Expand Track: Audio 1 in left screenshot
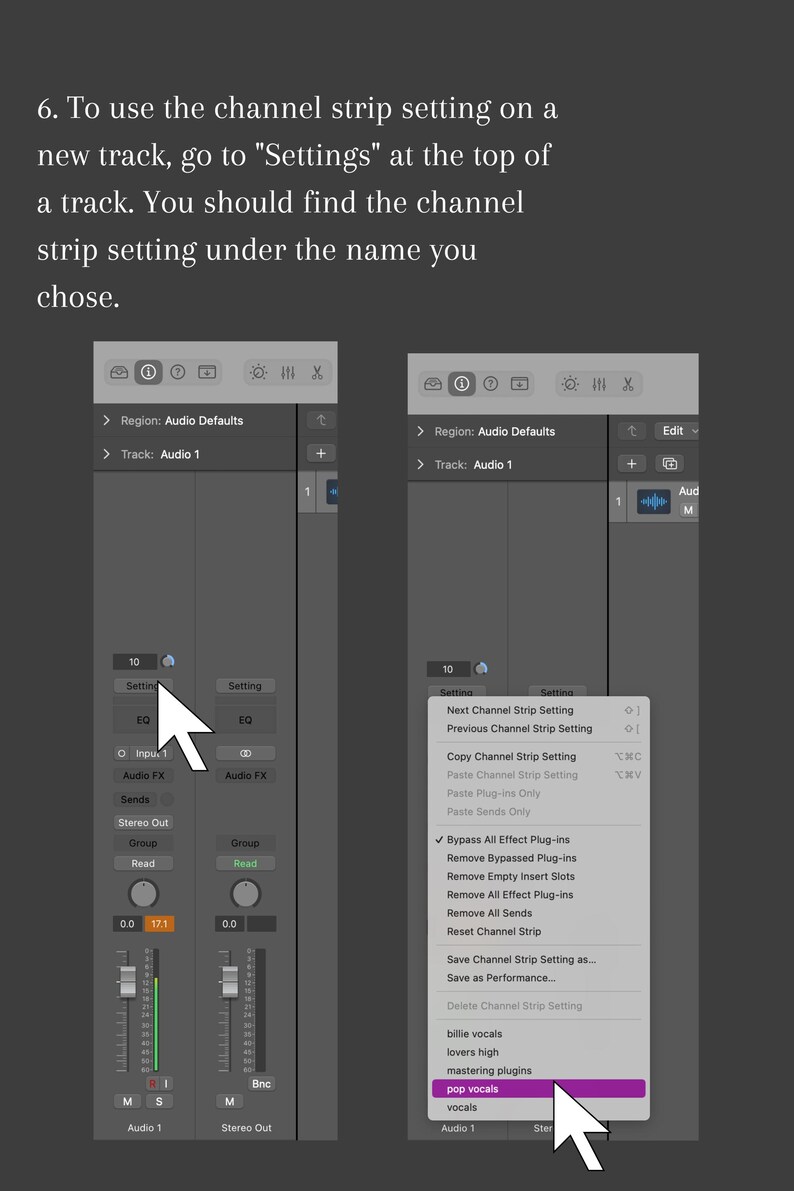The image size is (794, 1191). pyautogui.click(x=106, y=453)
